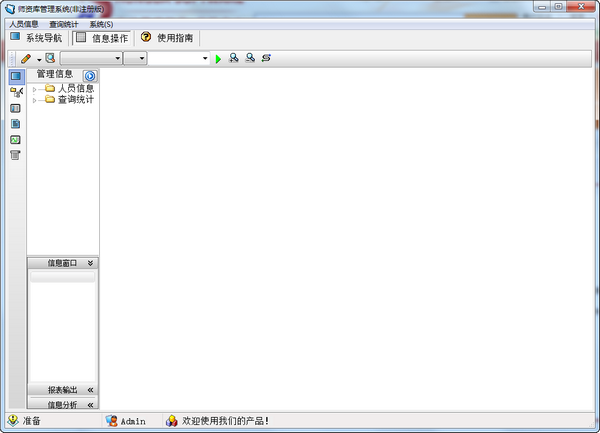Open the query value combo box dropdown

coord(205,59)
